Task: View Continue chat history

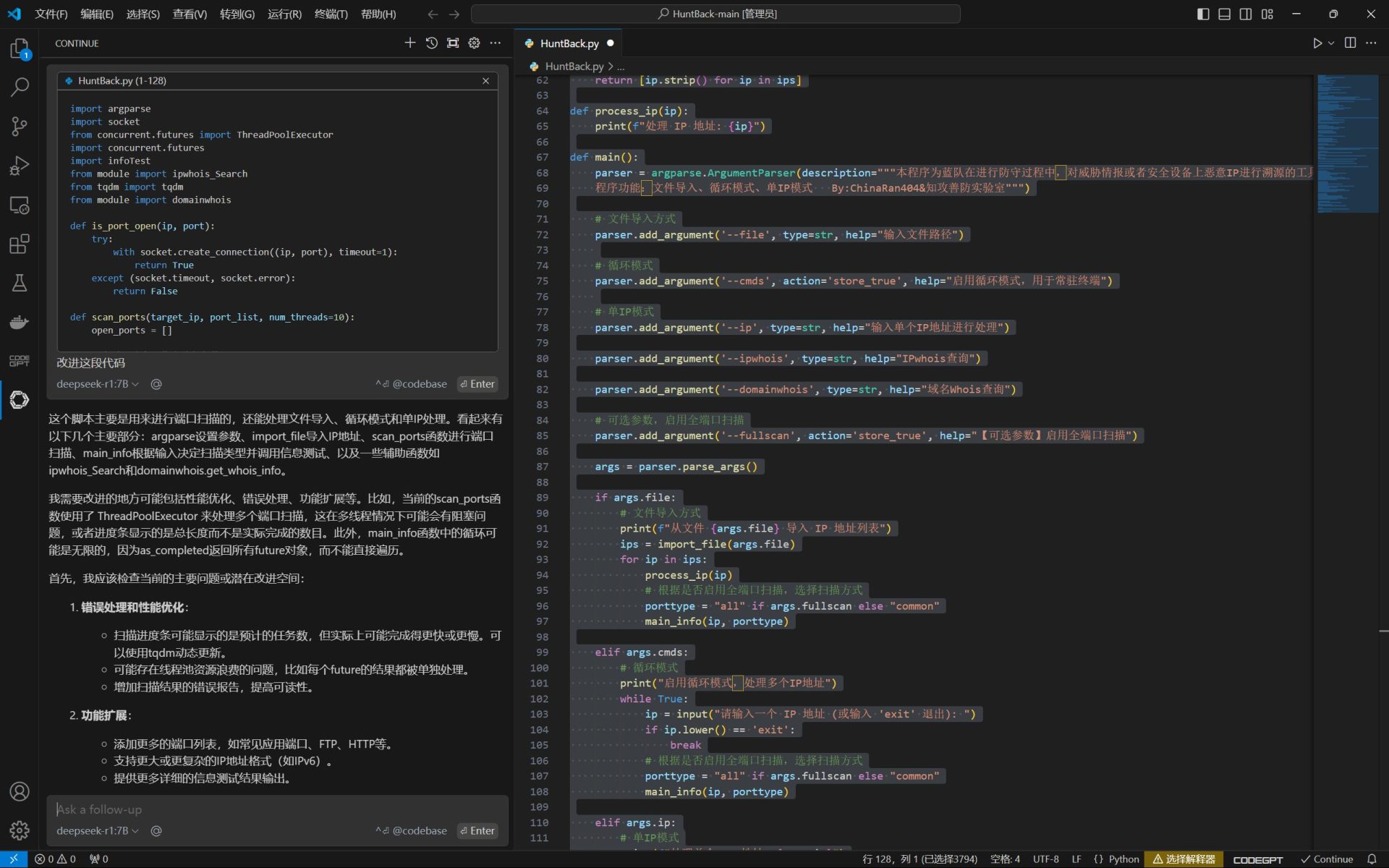Action: [431, 43]
